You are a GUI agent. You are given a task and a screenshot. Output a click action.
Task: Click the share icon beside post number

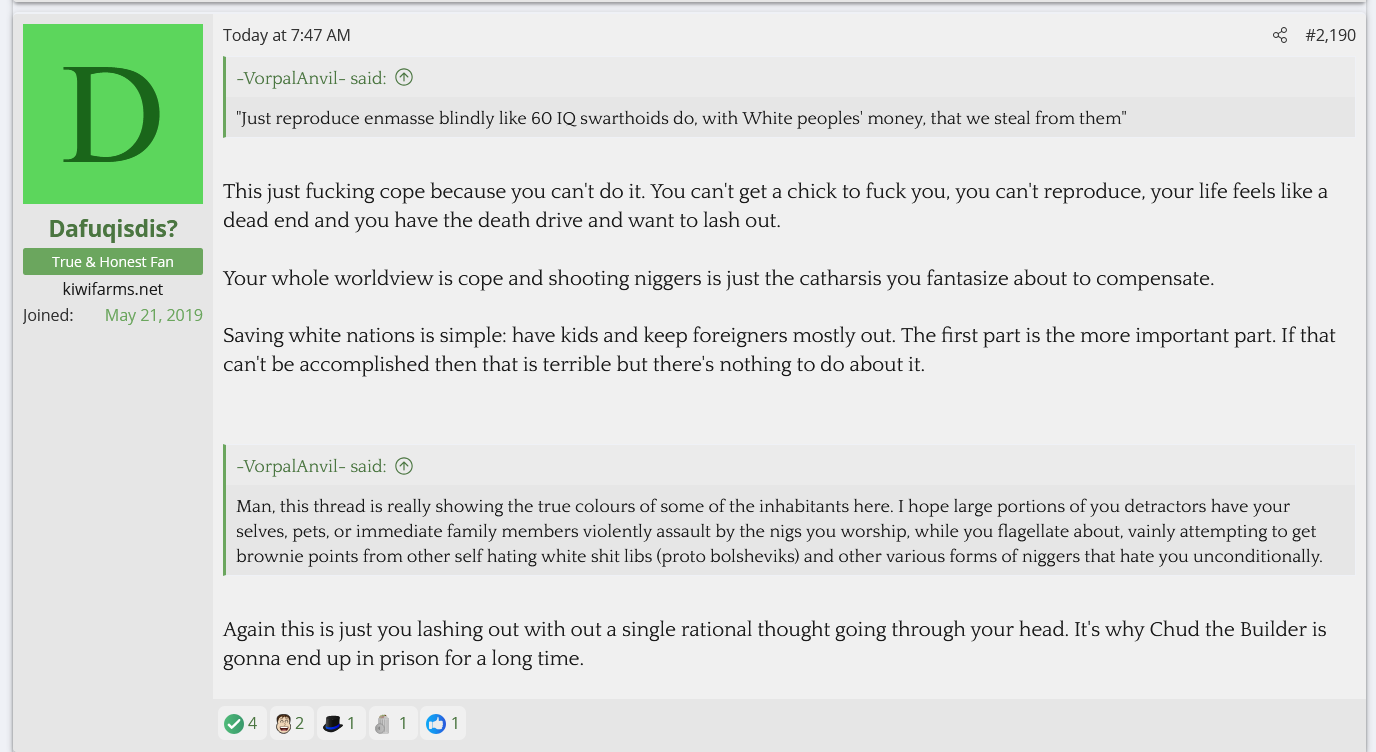pyautogui.click(x=1280, y=36)
